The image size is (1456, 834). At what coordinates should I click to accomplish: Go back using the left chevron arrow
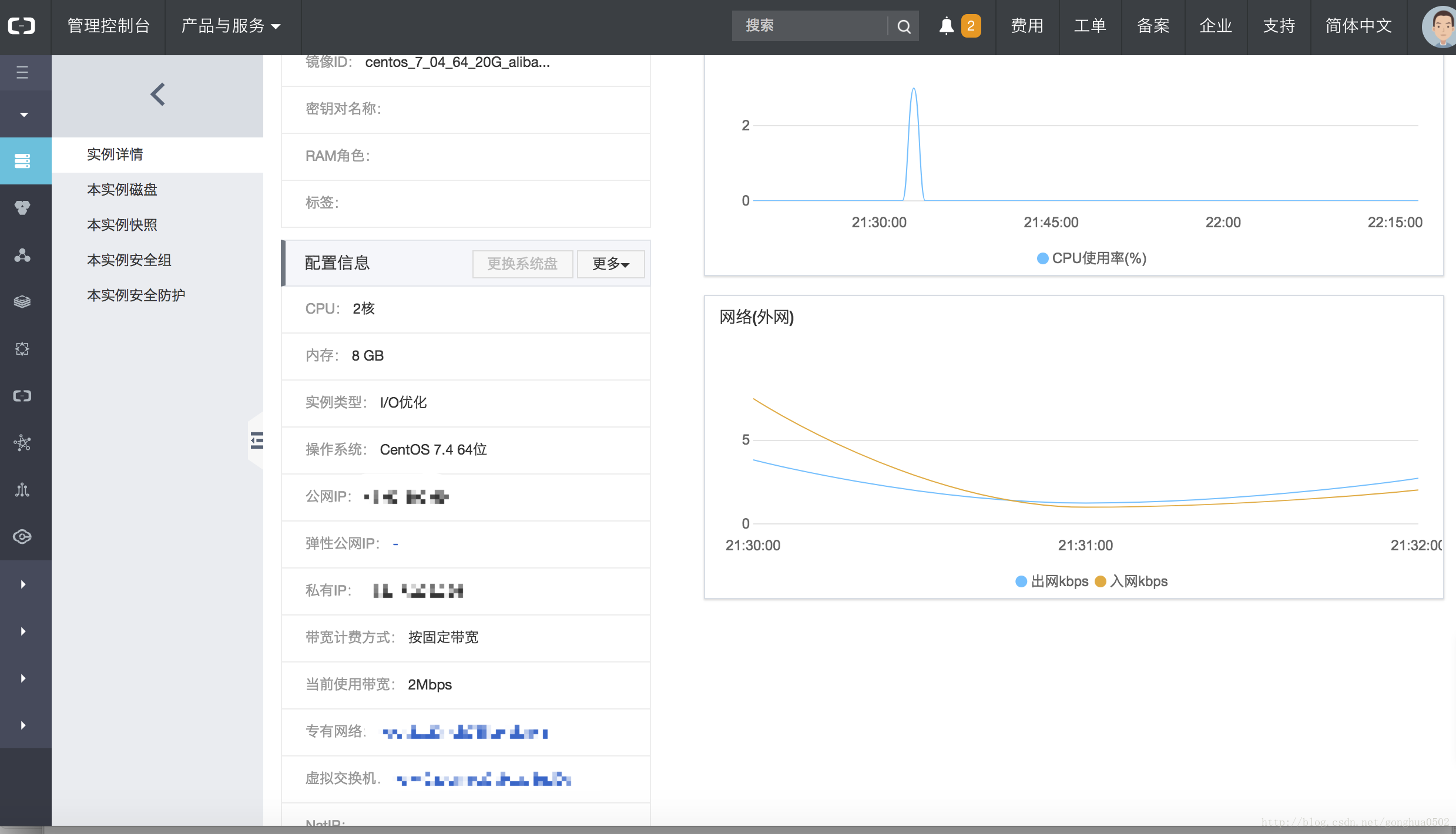(x=157, y=94)
